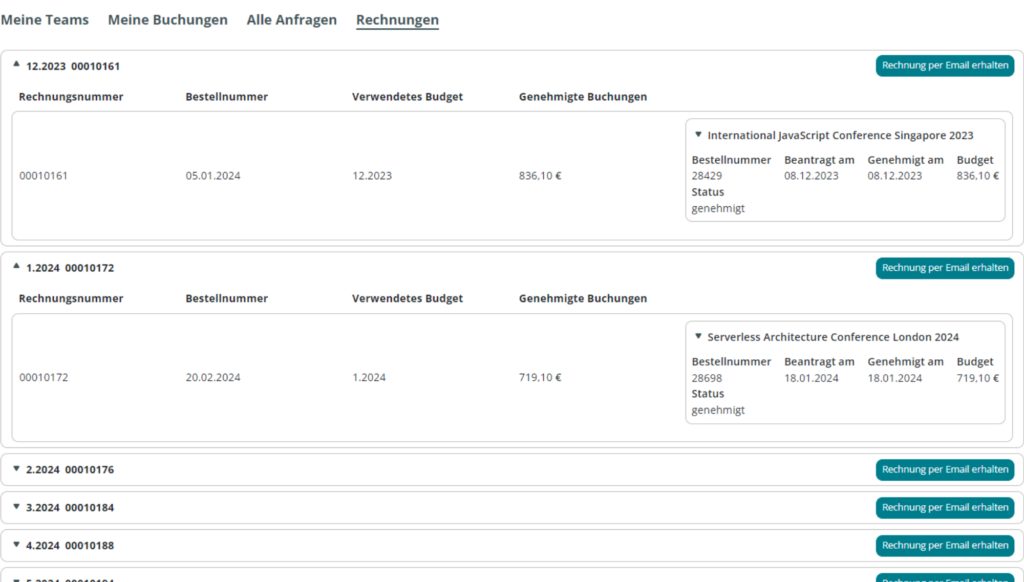Open the Meine Buchungen tab
The image size is (1024, 582).
point(167,19)
